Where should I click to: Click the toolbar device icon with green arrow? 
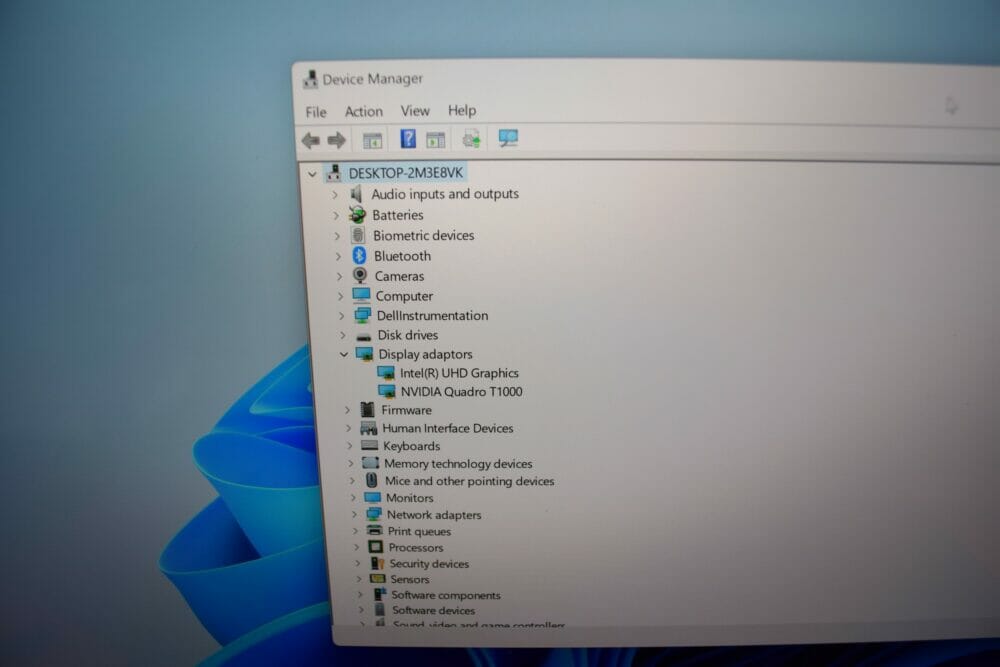pos(471,138)
